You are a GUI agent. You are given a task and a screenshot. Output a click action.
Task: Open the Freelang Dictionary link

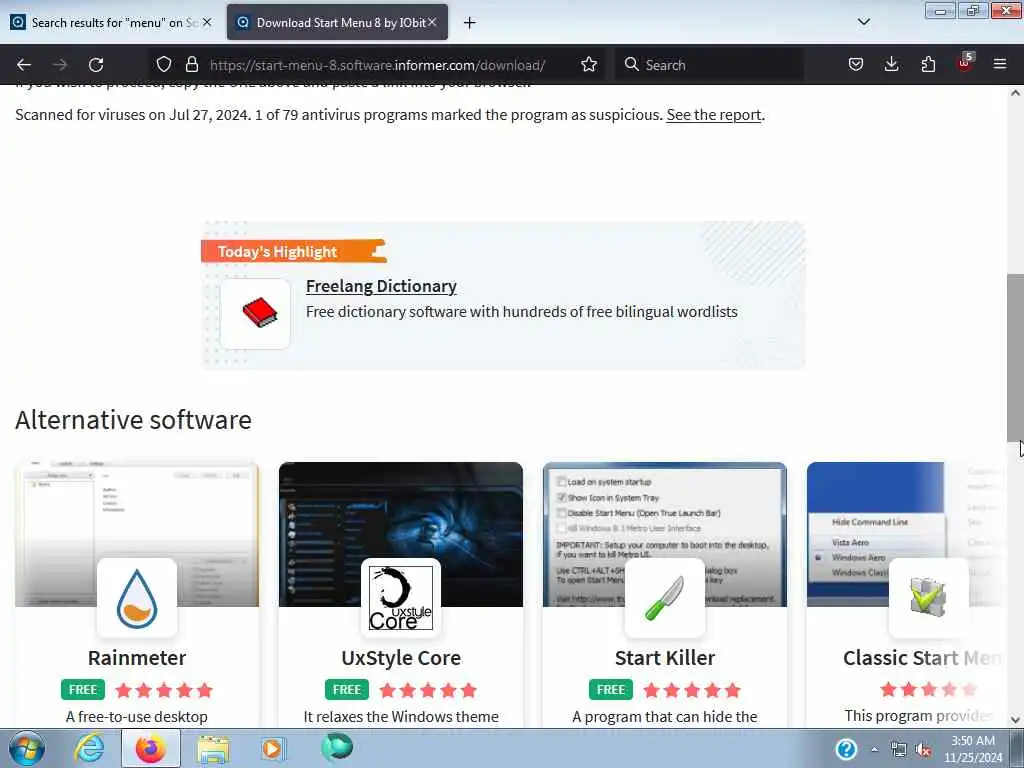coord(381,286)
